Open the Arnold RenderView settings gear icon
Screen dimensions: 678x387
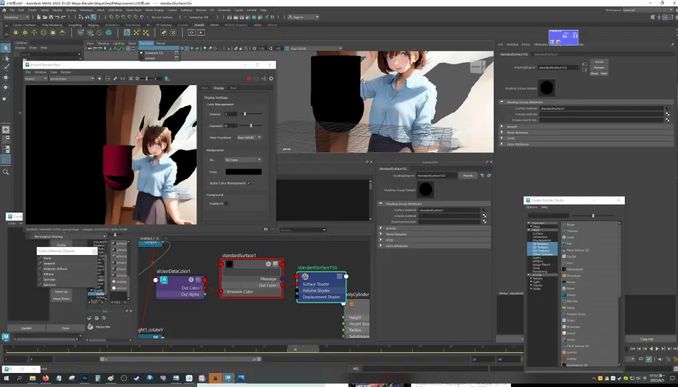[x=271, y=78]
